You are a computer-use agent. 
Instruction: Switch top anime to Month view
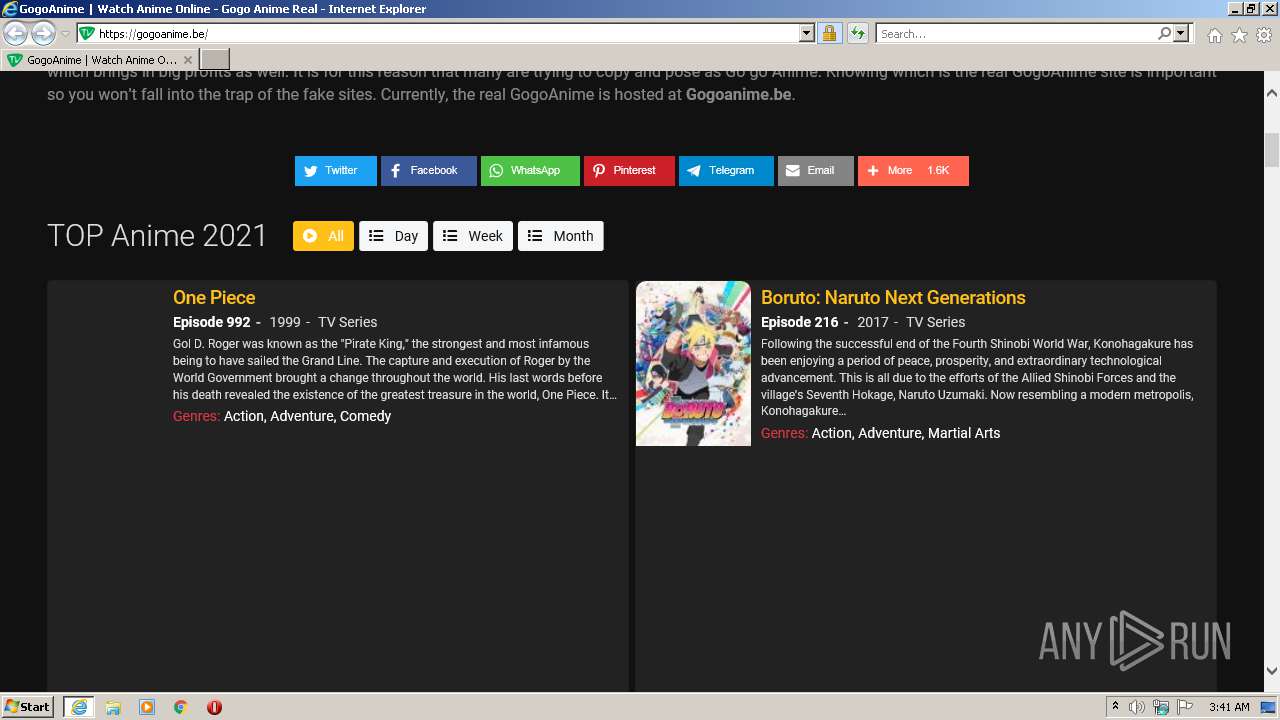(560, 236)
